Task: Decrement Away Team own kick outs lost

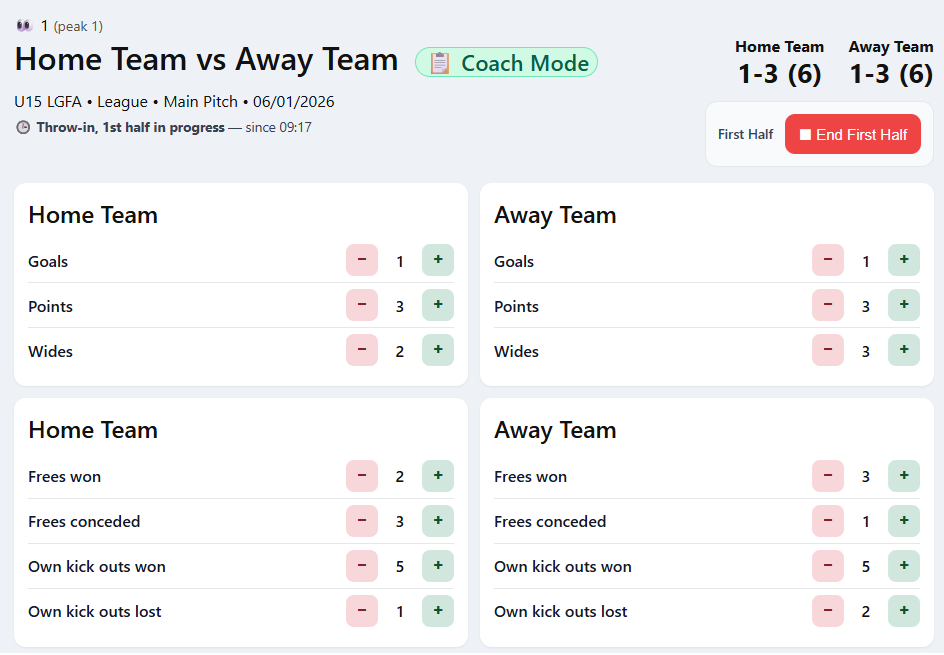Action: pos(828,611)
